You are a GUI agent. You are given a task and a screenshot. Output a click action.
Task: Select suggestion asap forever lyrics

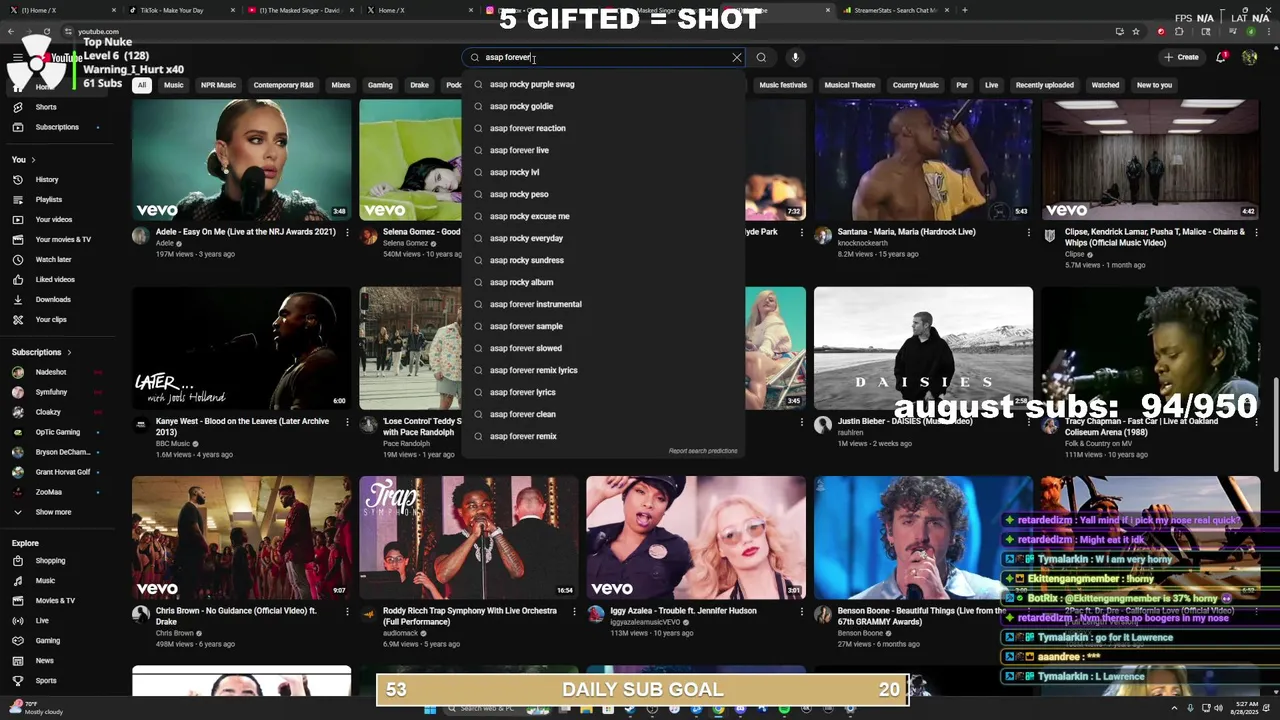[603, 392]
